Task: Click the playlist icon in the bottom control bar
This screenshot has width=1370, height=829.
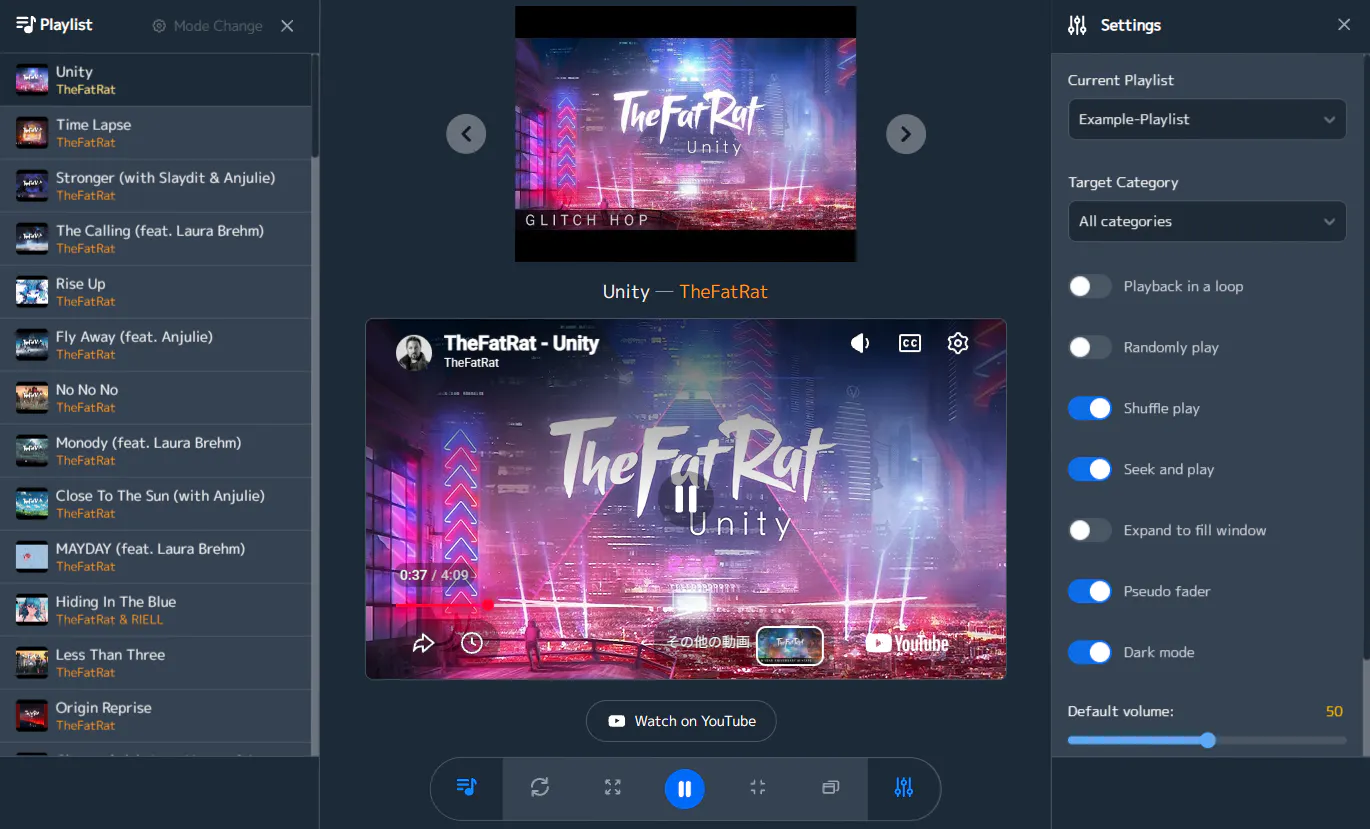Action: [x=466, y=787]
